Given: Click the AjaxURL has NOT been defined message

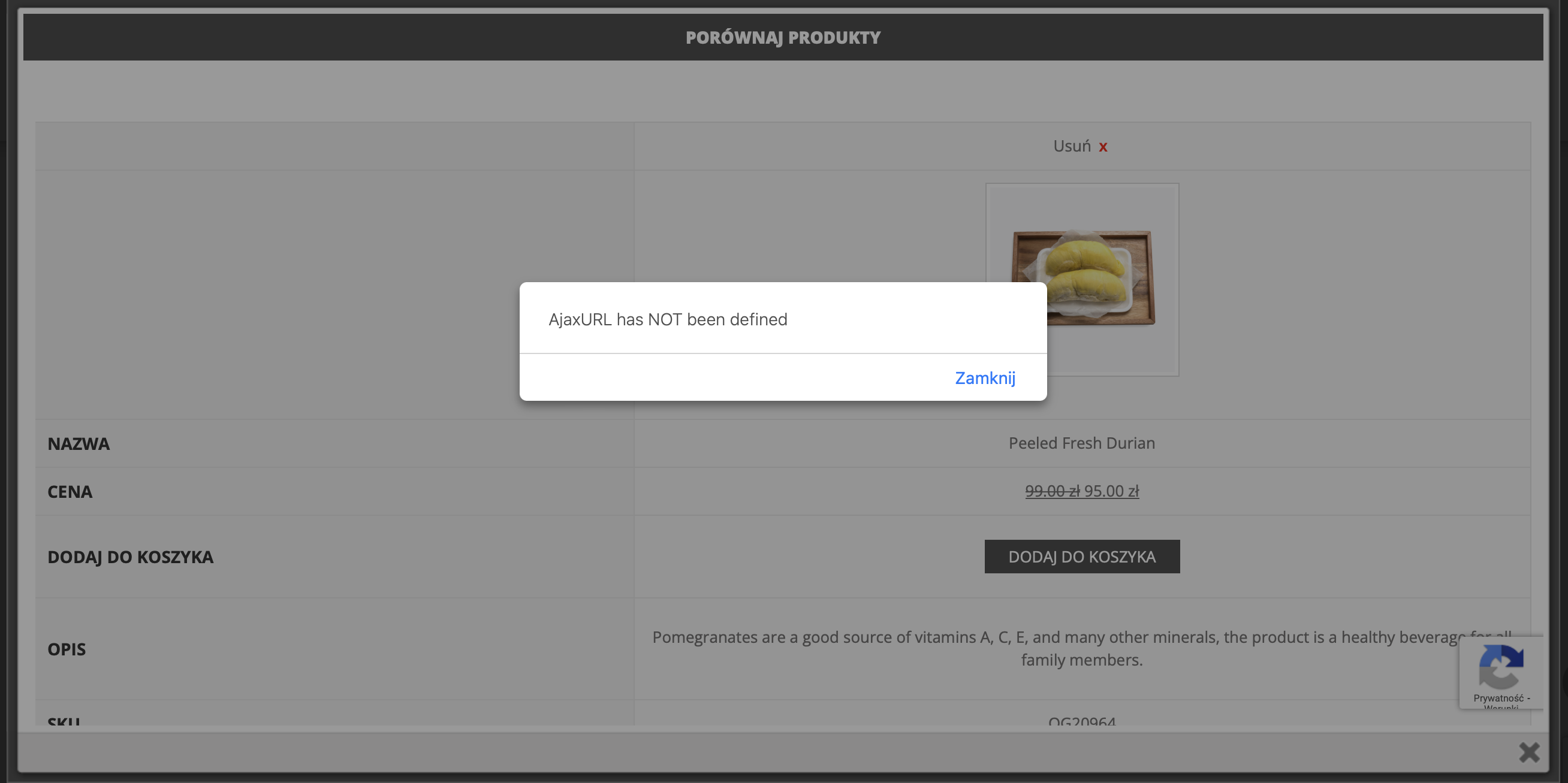Looking at the screenshot, I should point(668,319).
